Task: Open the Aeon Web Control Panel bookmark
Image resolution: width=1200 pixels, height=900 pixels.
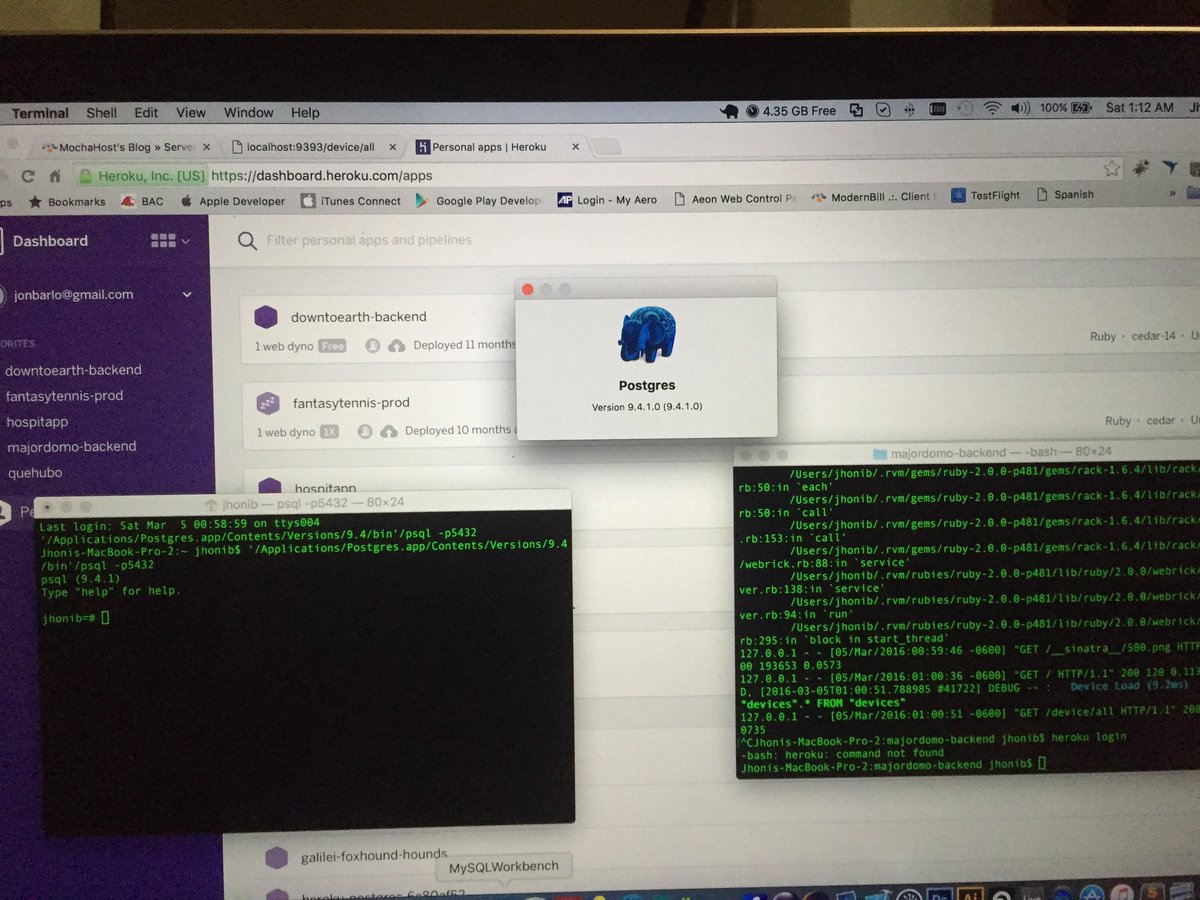Action: point(735,198)
